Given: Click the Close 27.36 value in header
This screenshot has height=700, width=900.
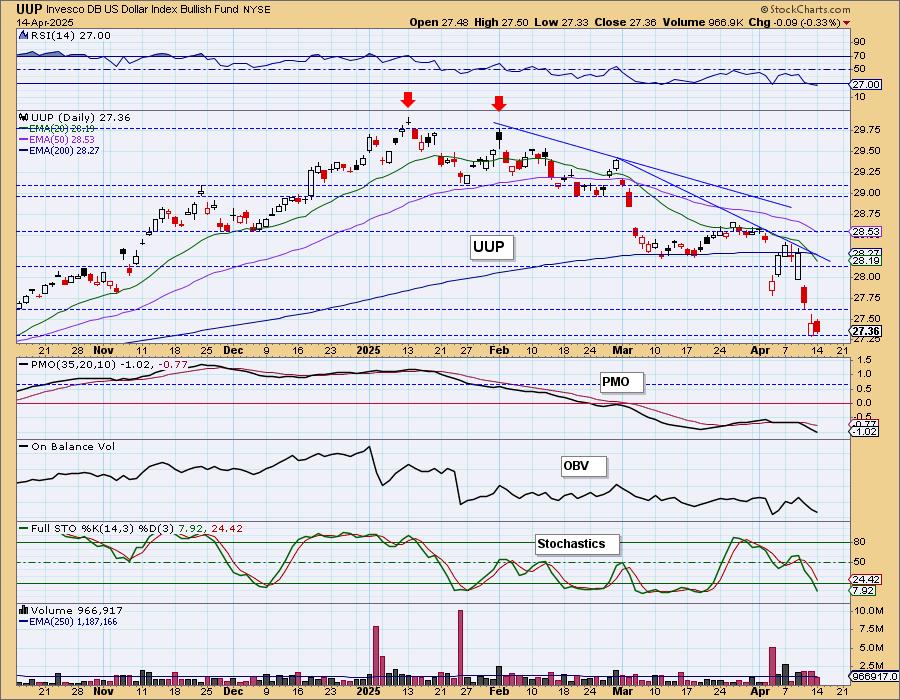Looking at the screenshot, I should [625, 22].
